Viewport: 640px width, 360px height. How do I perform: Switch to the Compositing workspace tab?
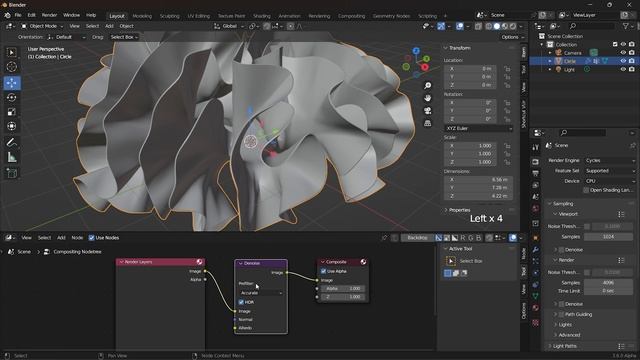351,16
